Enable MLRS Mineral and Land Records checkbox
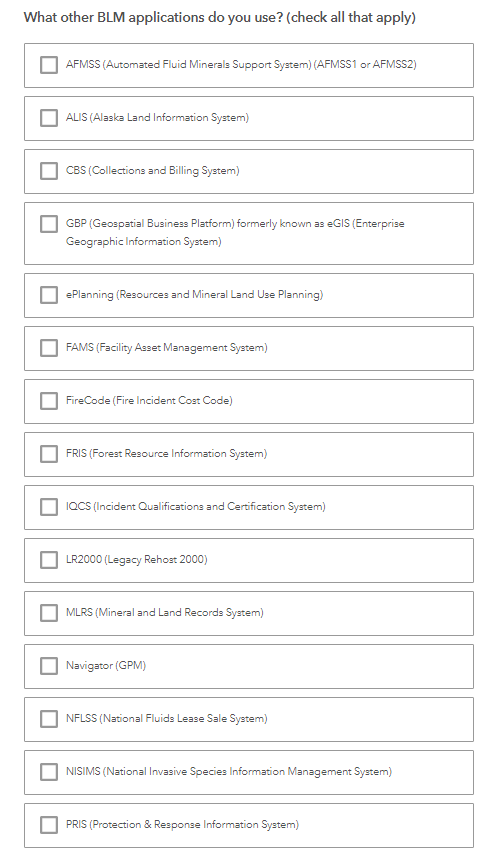The image size is (498, 854). point(48,613)
